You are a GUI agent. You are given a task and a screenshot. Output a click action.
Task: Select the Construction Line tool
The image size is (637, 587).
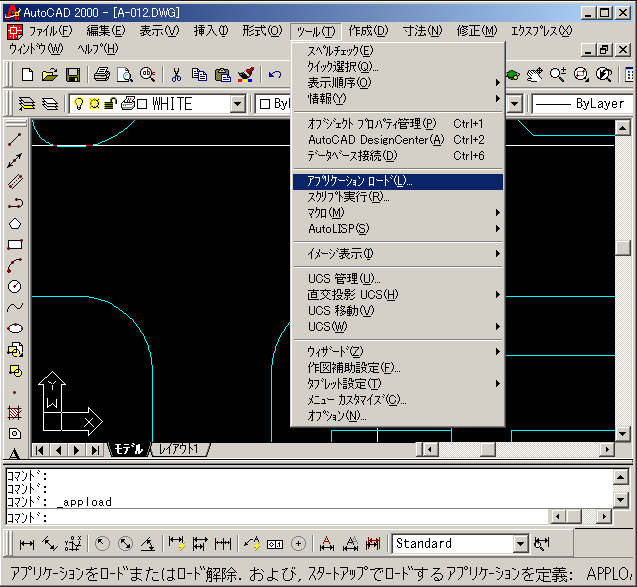point(15,160)
